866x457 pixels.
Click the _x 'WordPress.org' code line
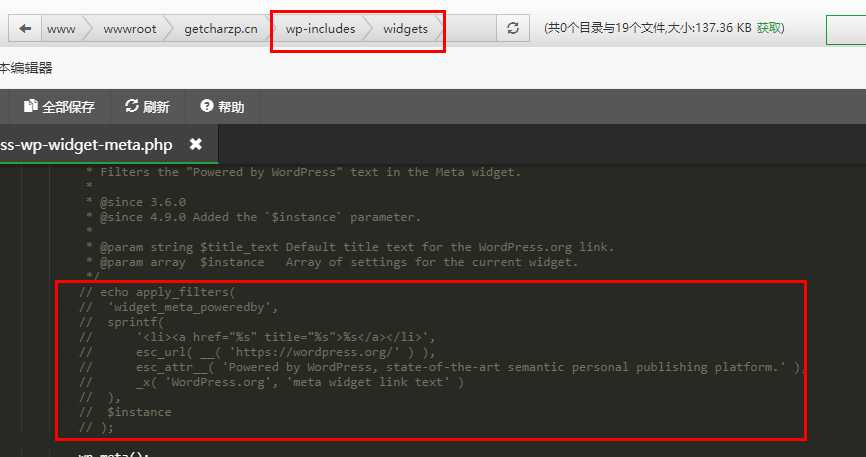click(272, 382)
